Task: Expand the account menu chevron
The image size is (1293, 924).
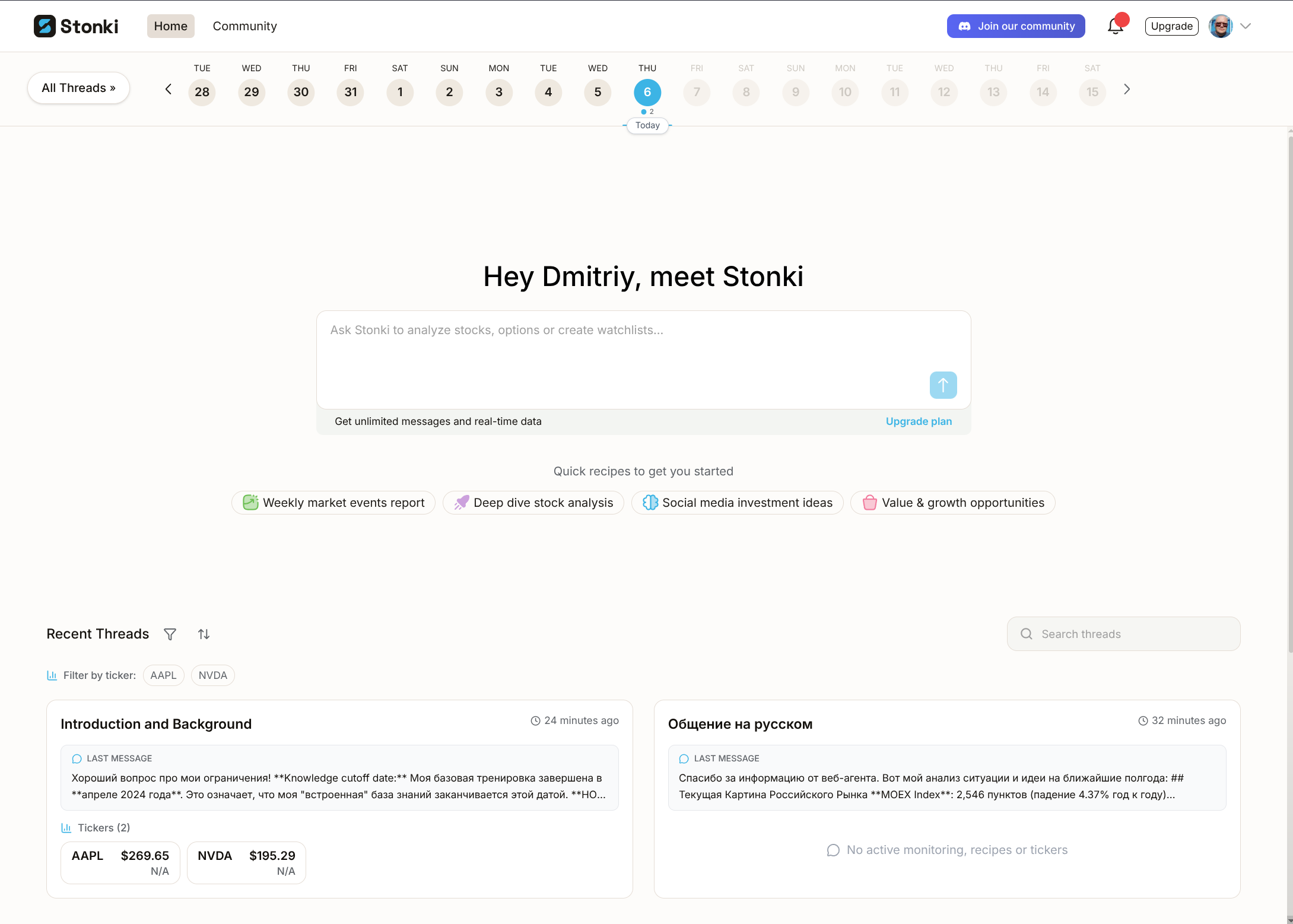Action: [x=1246, y=26]
